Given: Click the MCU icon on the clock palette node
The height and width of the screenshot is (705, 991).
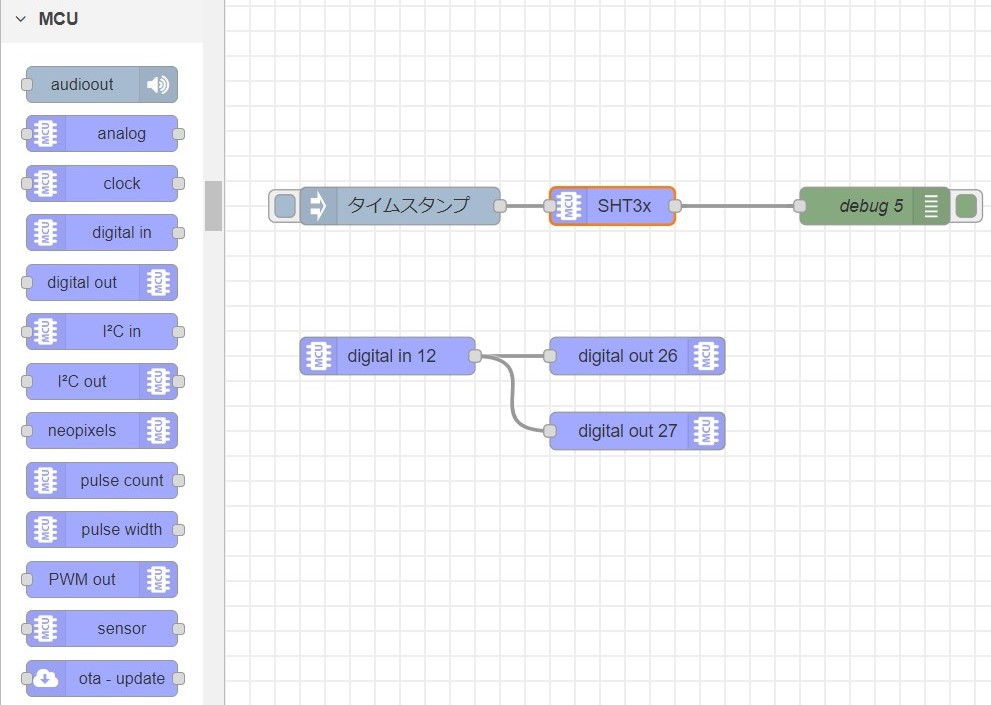Looking at the screenshot, I should tap(44, 183).
